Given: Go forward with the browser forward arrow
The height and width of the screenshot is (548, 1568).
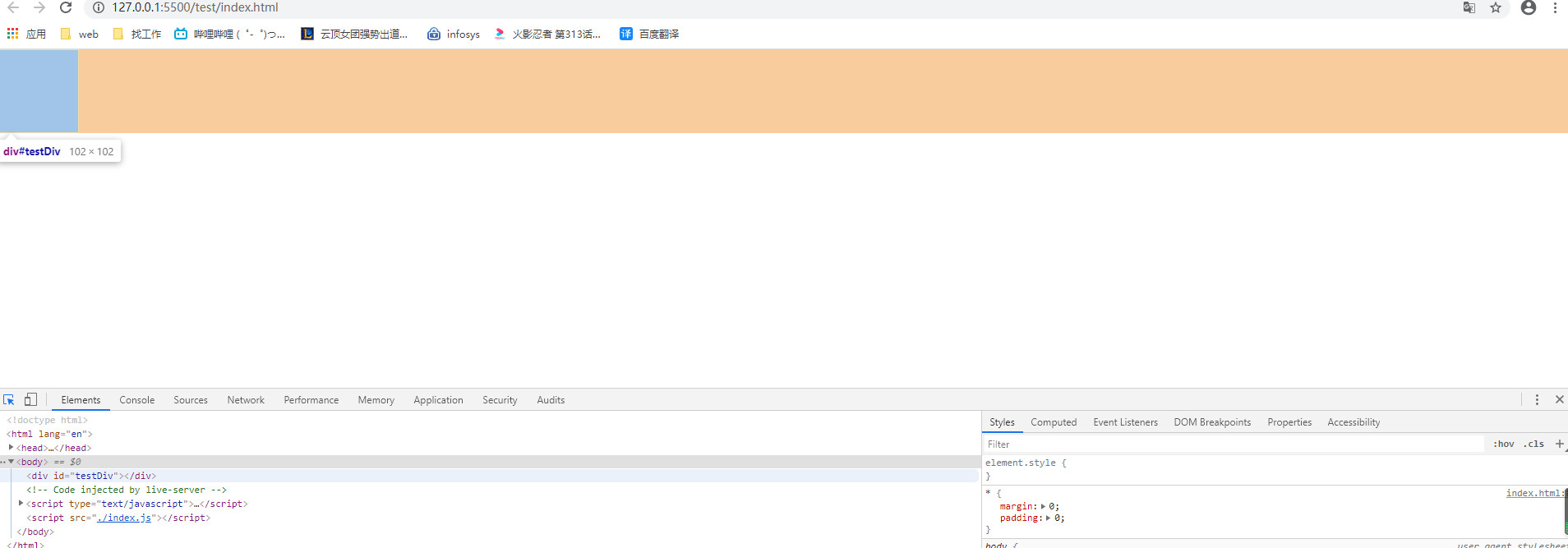Looking at the screenshot, I should tap(39, 7).
